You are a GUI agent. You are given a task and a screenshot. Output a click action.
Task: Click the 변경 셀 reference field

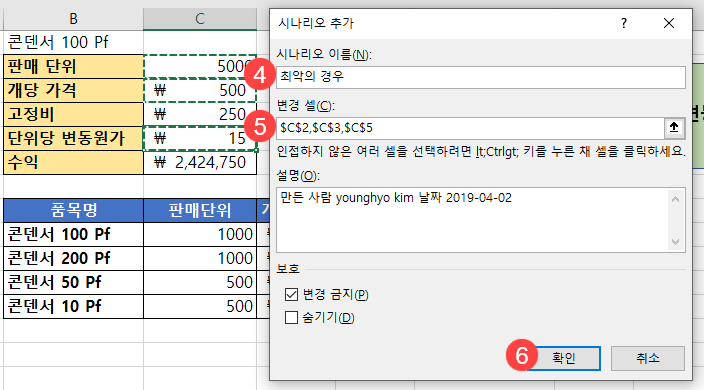tap(470, 128)
